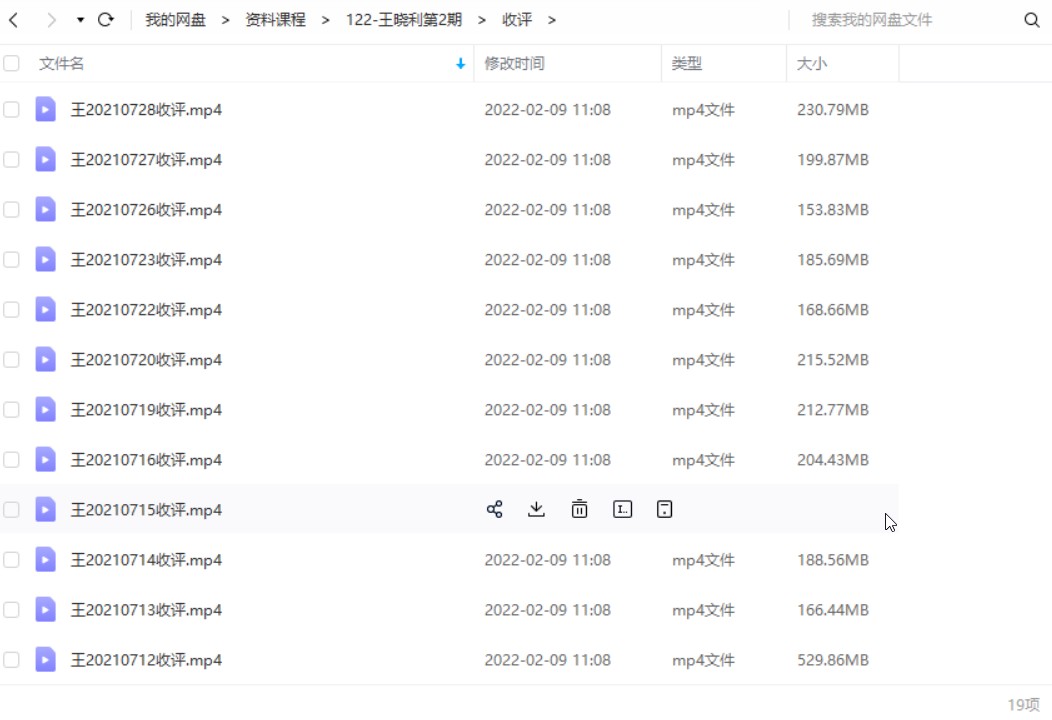The image size is (1052, 720).
Task: Select the checkbox for 王20210712收评.mp4
Action: click(x=11, y=660)
